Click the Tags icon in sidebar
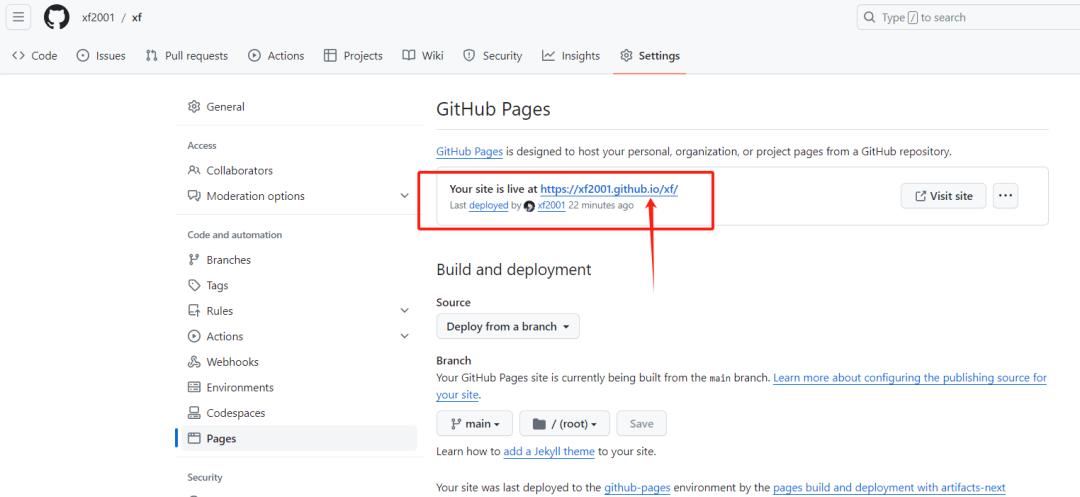This screenshot has width=1080, height=497. pyautogui.click(x=194, y=286)
